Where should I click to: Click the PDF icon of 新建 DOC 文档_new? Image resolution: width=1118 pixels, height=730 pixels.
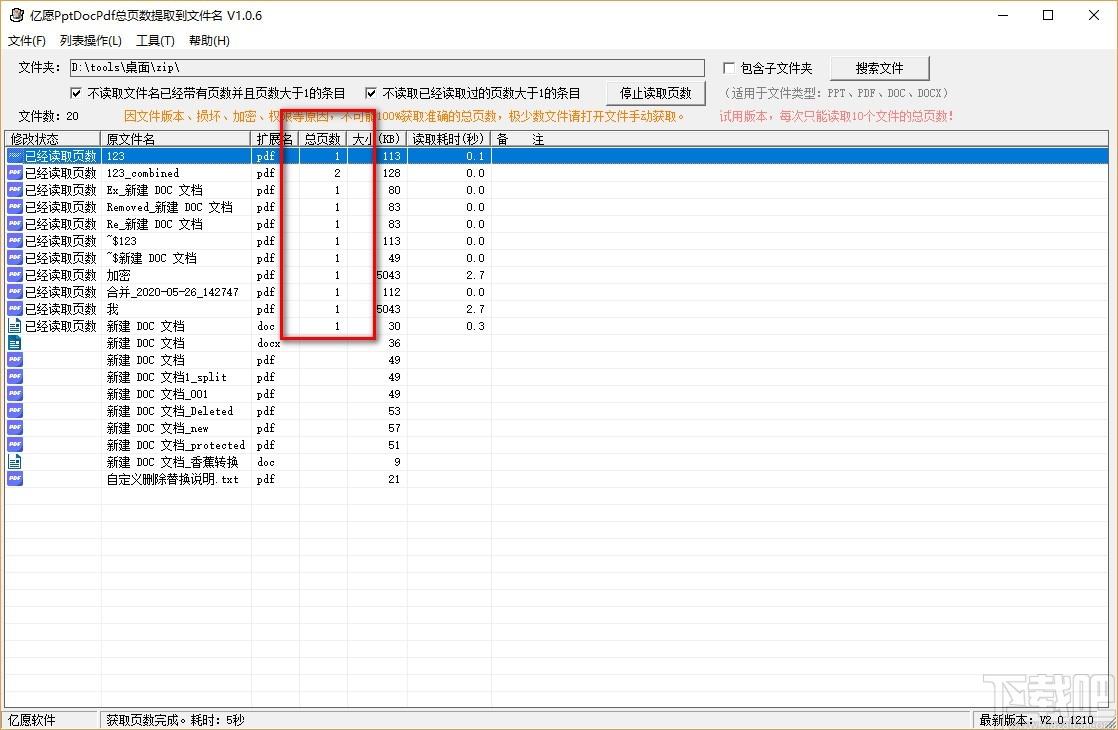[x=15, y=428]
